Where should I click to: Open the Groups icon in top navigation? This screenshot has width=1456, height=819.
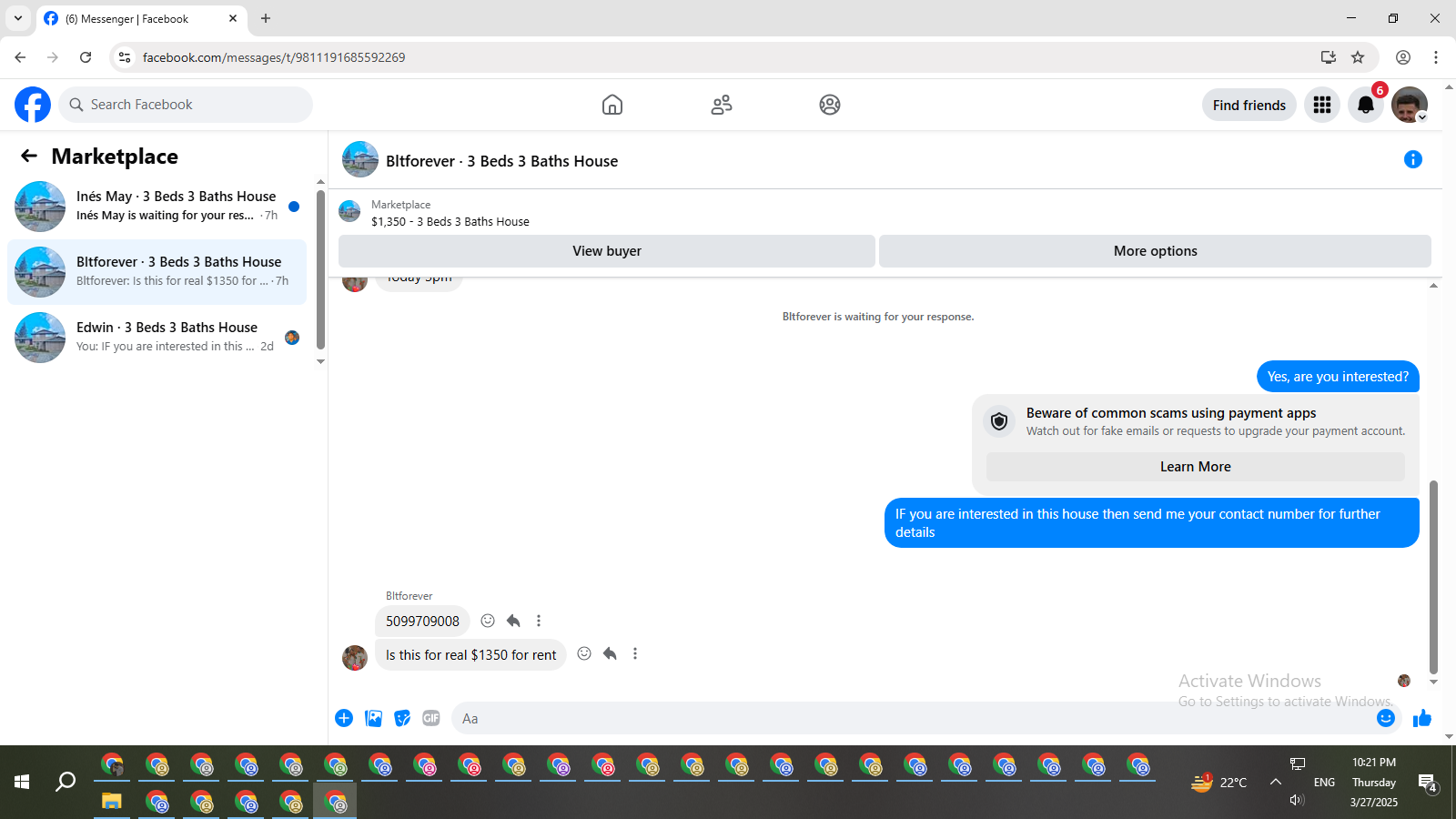830,105
